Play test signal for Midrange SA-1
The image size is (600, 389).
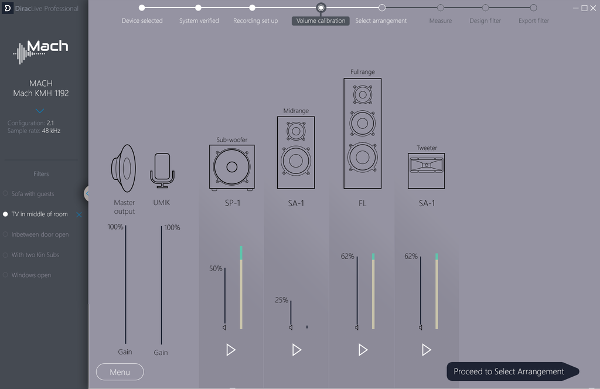(x=297, y=350)
